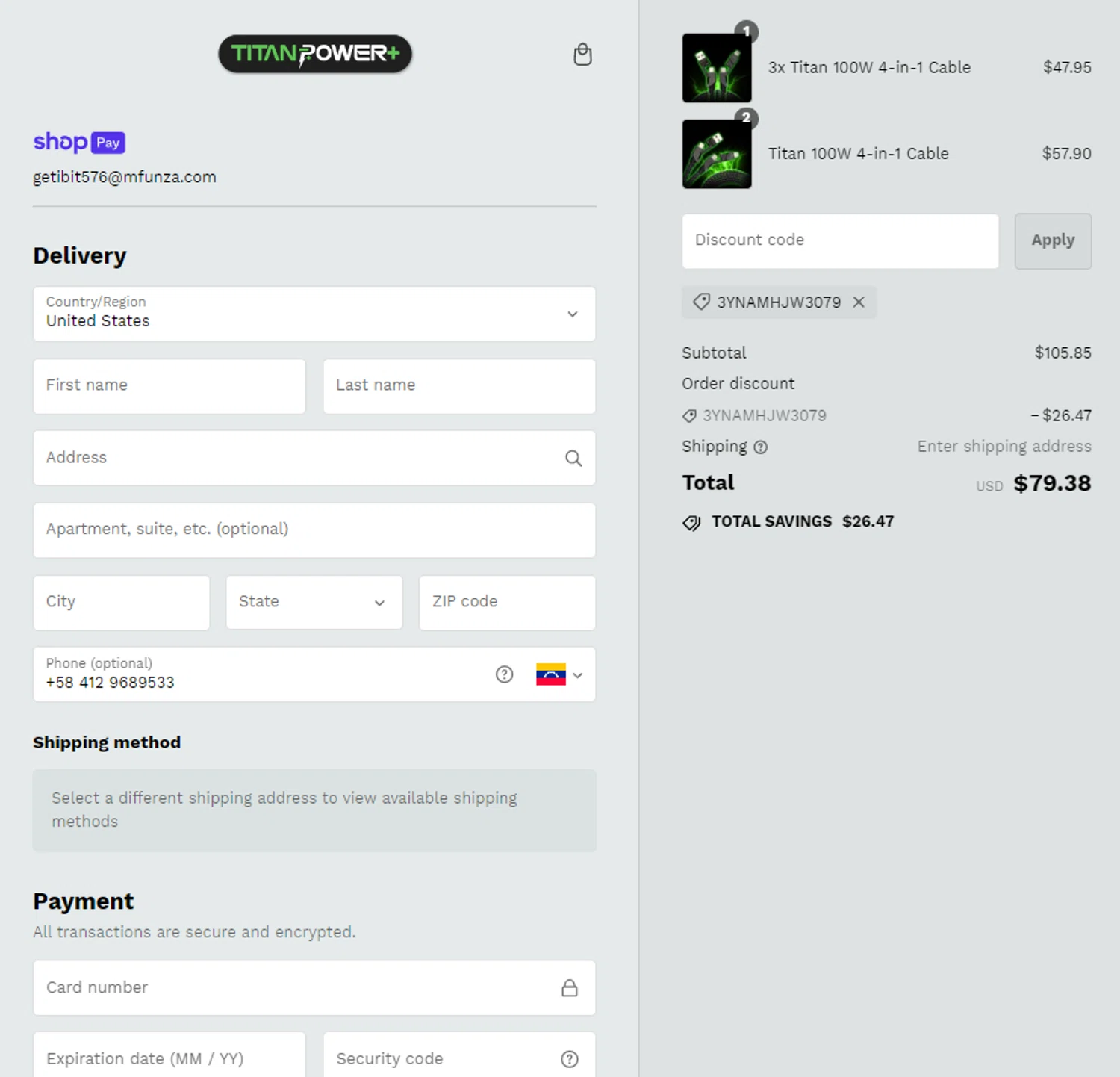Image resolution: width=1120 pixels, height=1077 pixels.
Task: Click the Total Savings tag icon
Action: click(x=691, y=522)
